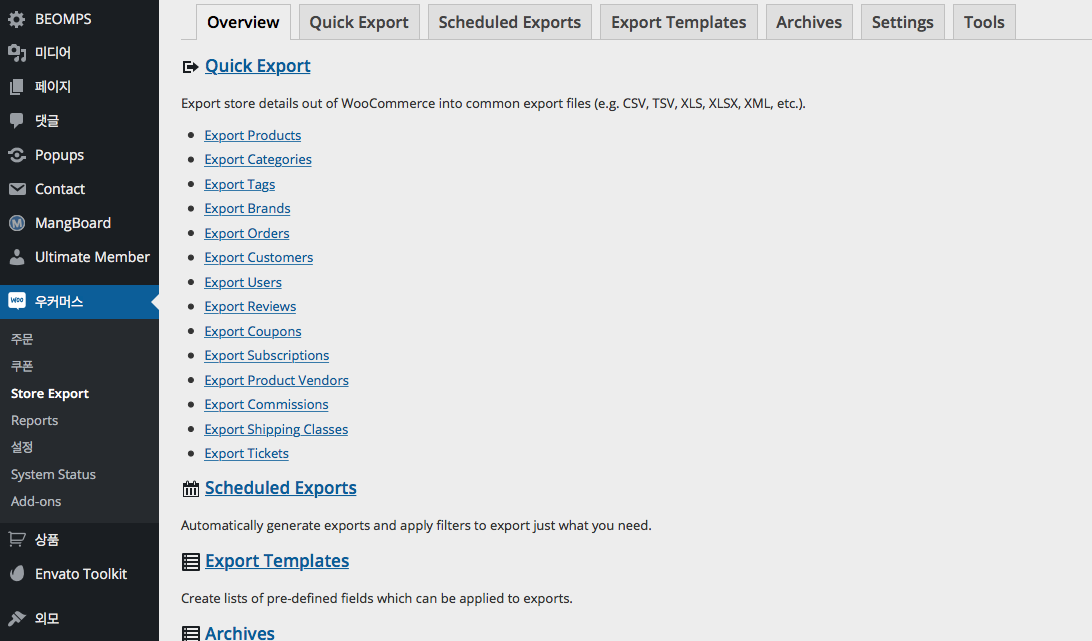Open the Quick Export heading link
The width and height of the screenshot is (1092, 641).
point(258,66)
